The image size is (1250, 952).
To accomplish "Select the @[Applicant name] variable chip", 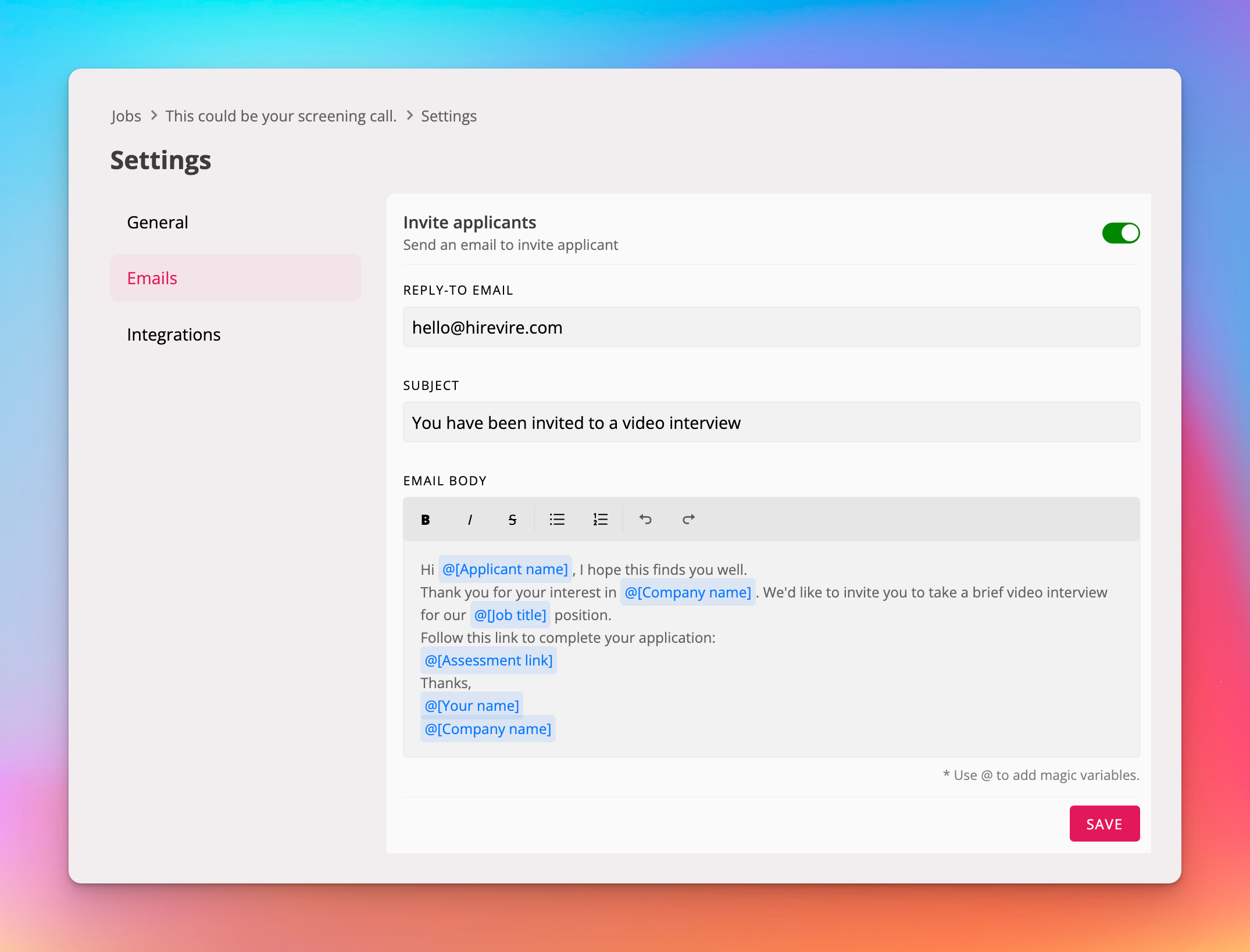I will pyautogui.click(x=505, y=569).
